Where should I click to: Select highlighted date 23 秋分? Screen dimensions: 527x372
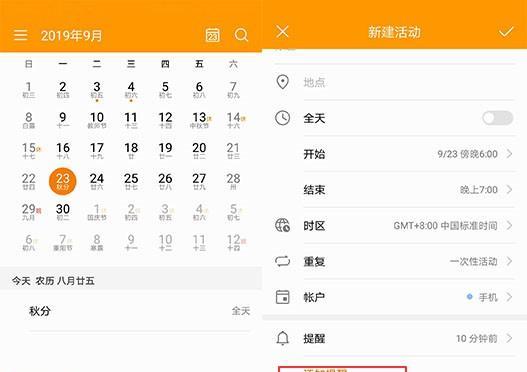[63, 181]
